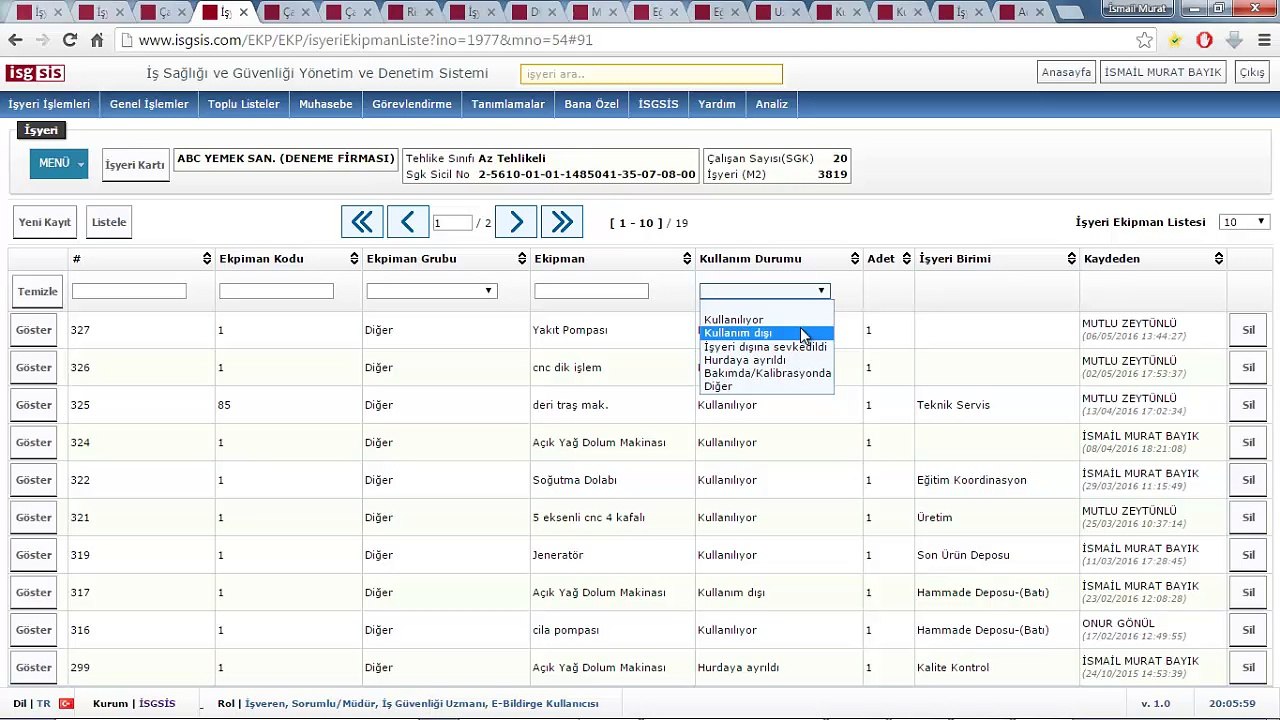Bookmark this page with the star icon
The image size is (1280, 720).
point(1145,40)
